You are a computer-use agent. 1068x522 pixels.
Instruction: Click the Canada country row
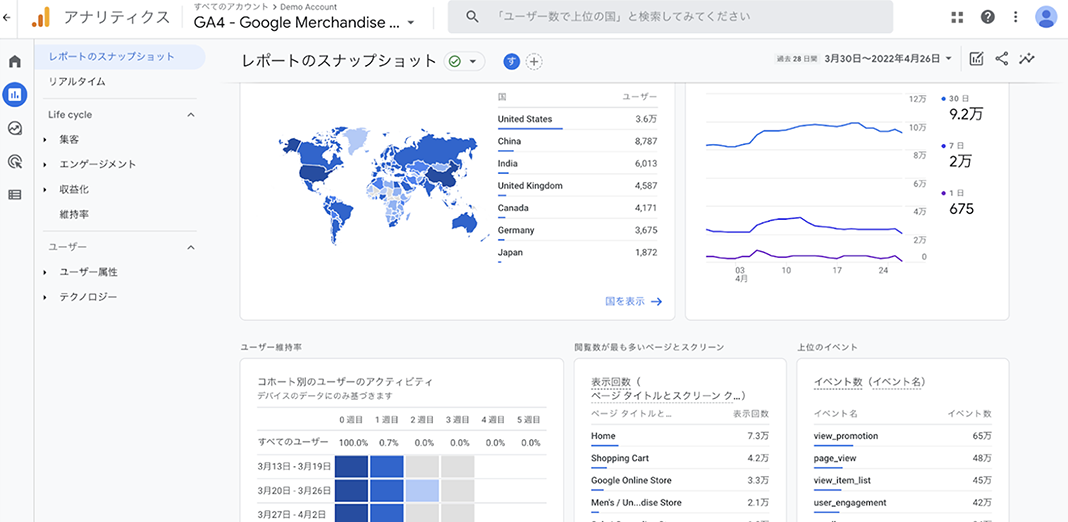578,209
